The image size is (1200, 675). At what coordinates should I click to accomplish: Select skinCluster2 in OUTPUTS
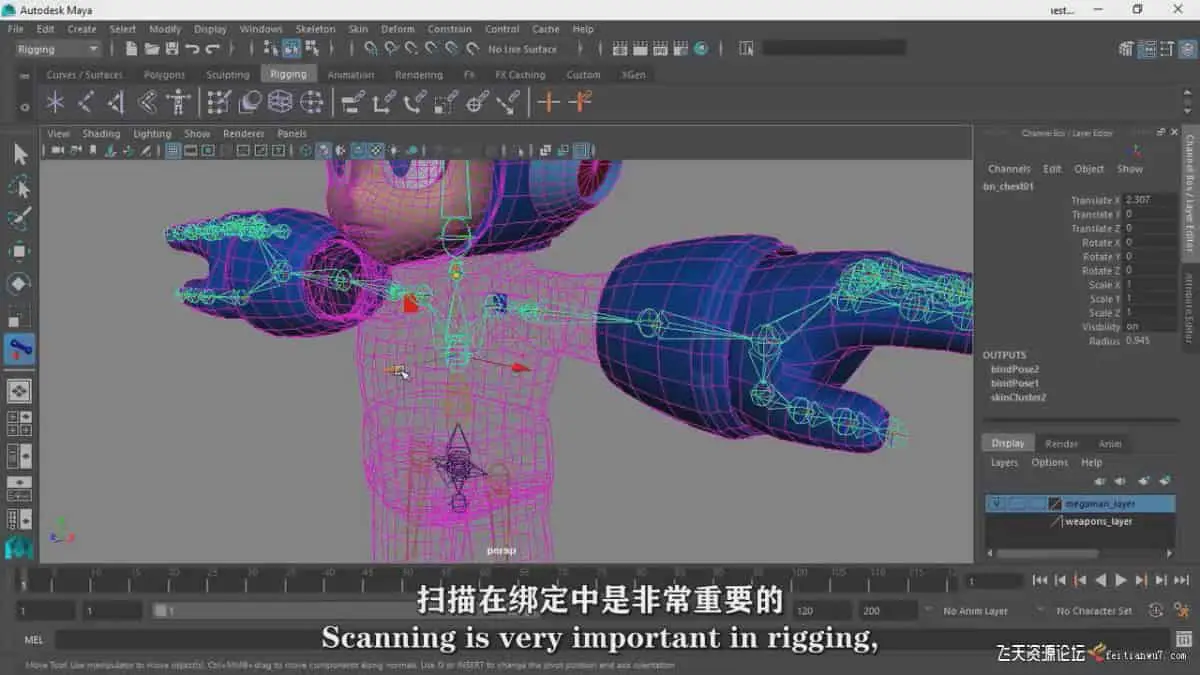coord(1018,397)
